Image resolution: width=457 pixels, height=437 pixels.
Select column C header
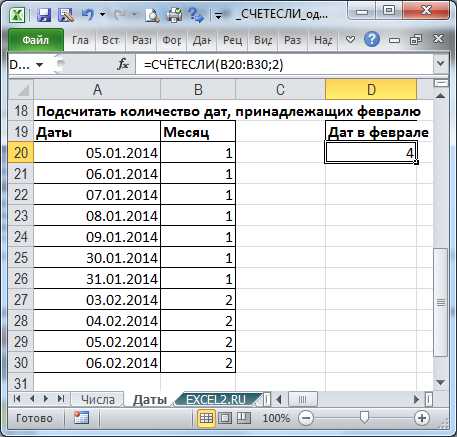(x=280, y=89)
